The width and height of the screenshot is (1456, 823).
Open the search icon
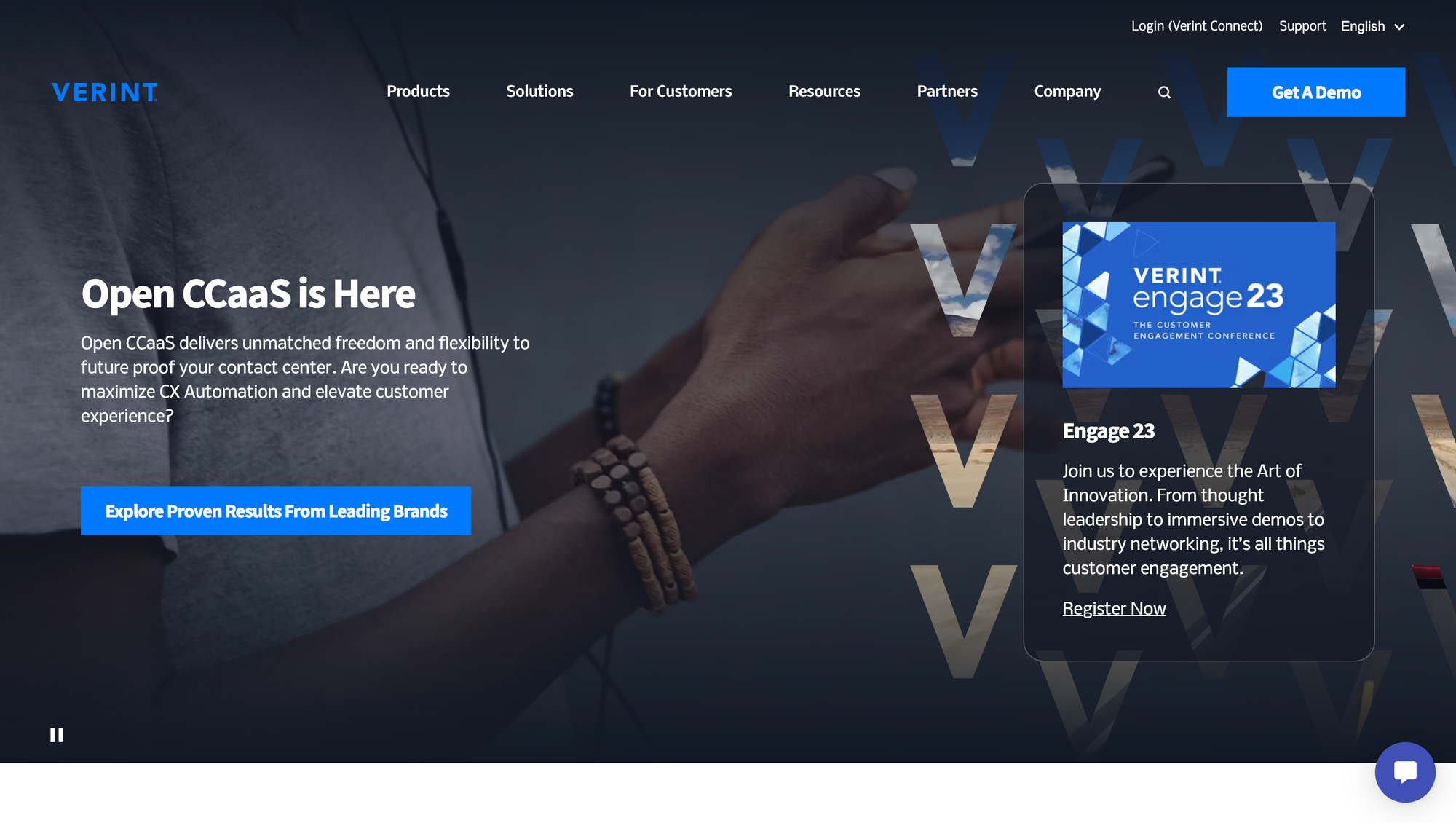click(1164, 92)
